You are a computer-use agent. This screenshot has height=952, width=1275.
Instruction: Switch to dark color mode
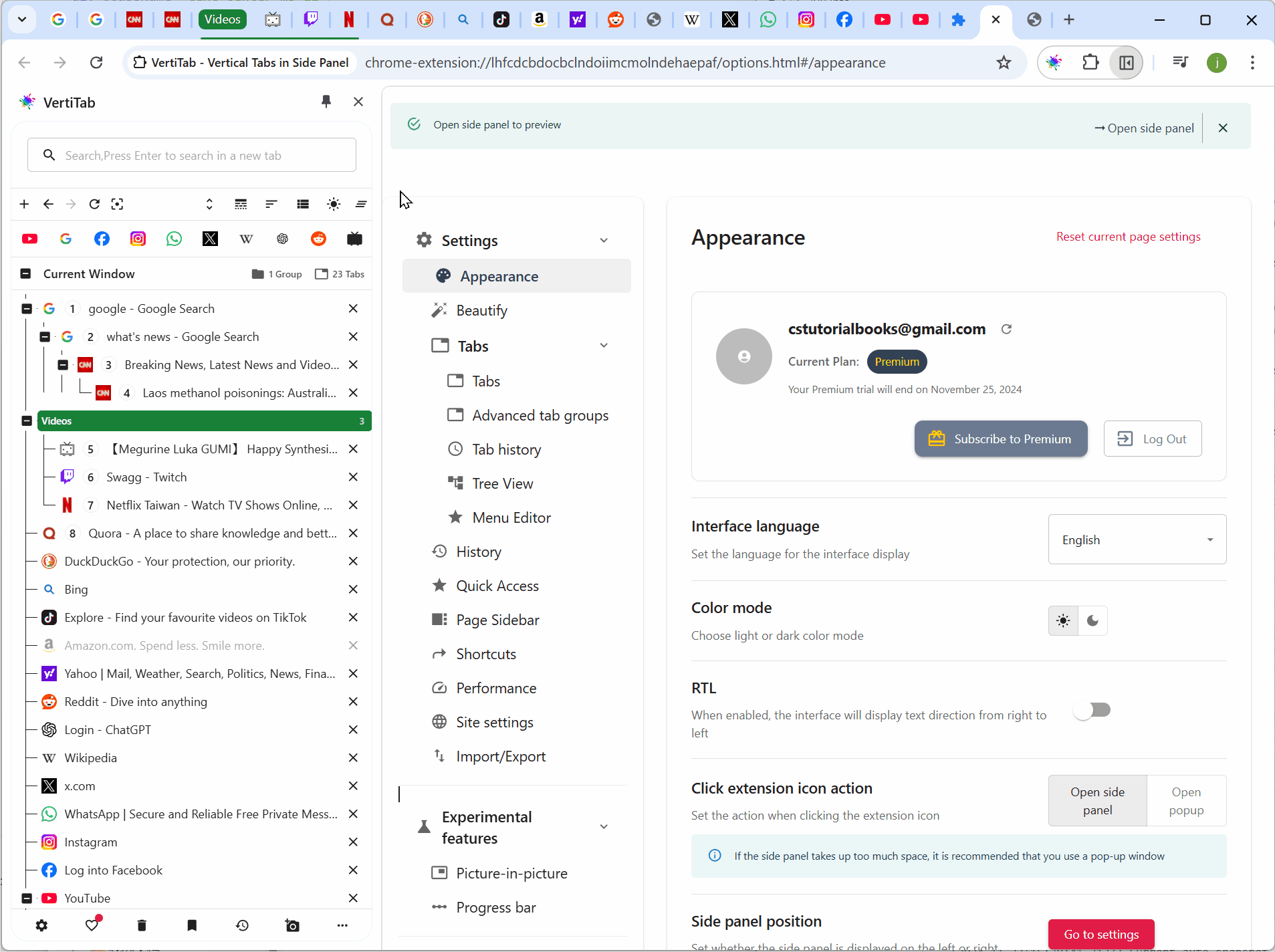point(1092,620)
